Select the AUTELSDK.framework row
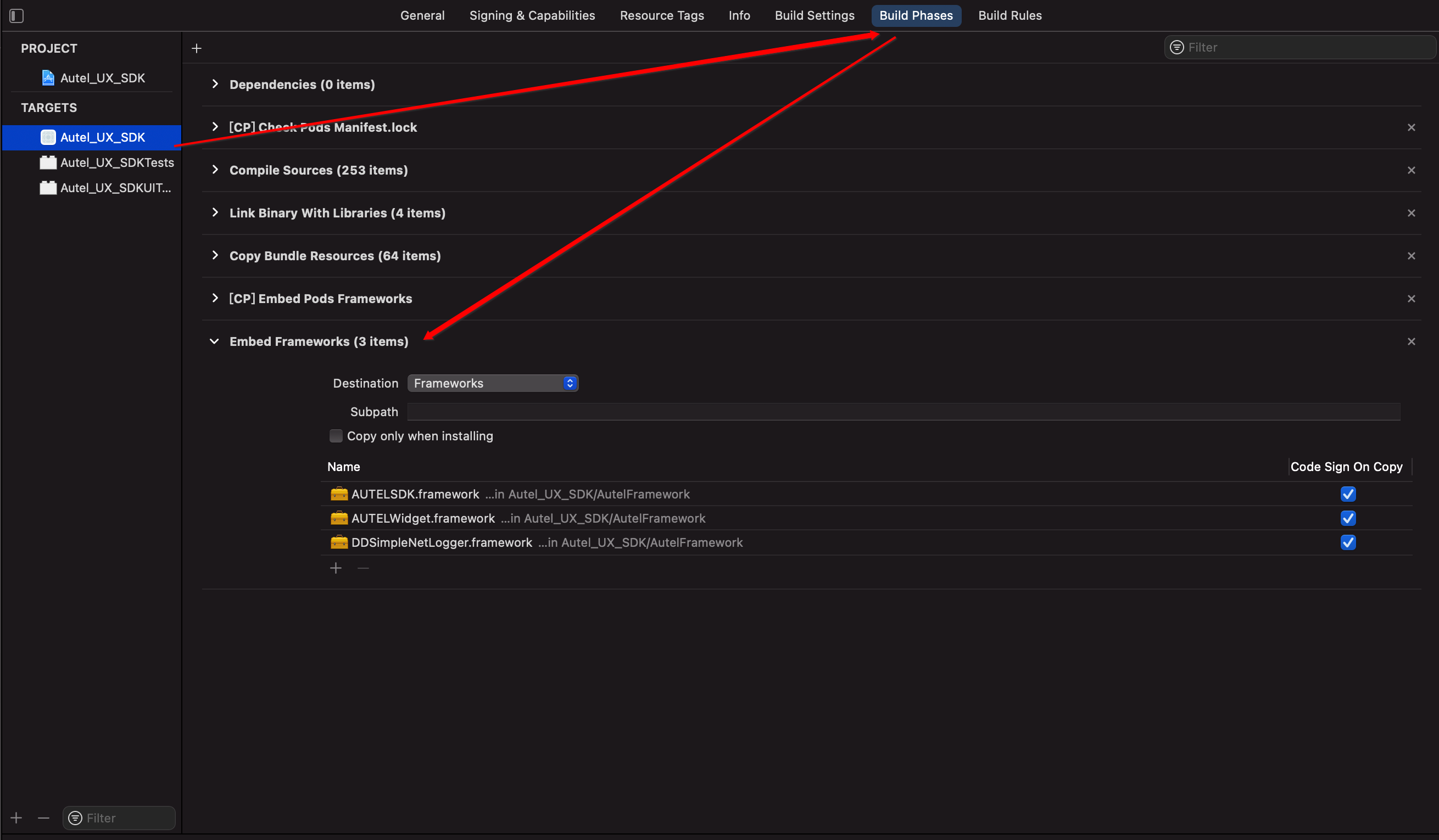Image resolution: width=1439 pixels, height=840 pixels. coord(866,494)
